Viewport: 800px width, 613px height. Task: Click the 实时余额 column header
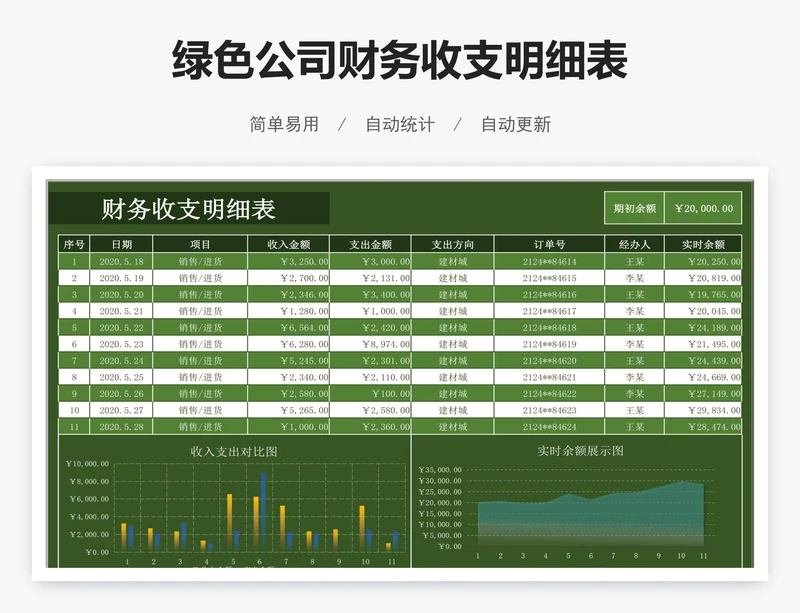pos(703,244)
